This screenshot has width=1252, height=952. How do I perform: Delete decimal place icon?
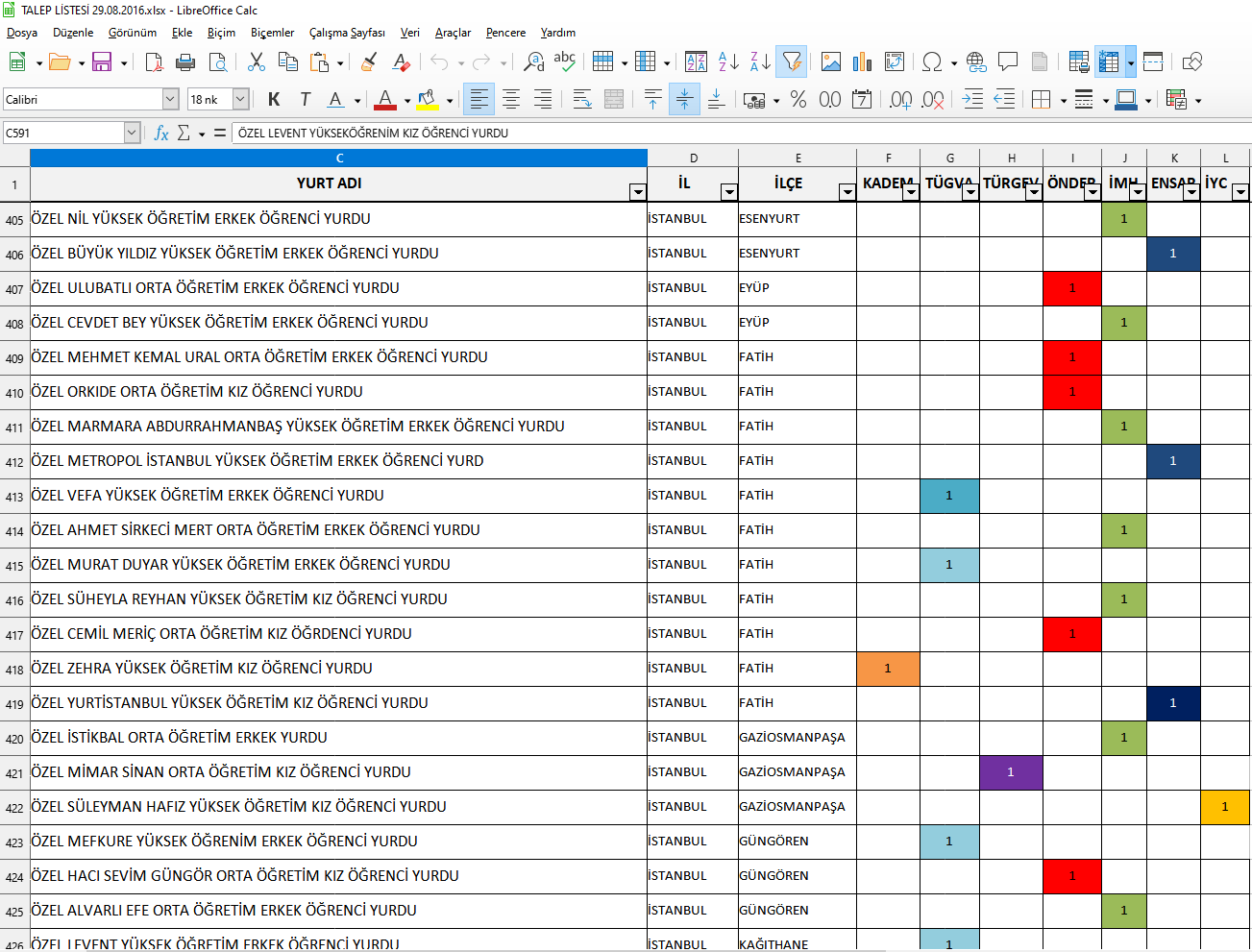click(x=932, y=100)
